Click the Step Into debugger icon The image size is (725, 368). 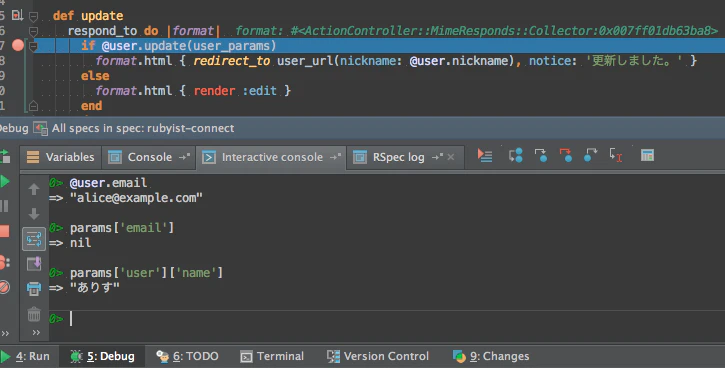[x=540, y=155]
